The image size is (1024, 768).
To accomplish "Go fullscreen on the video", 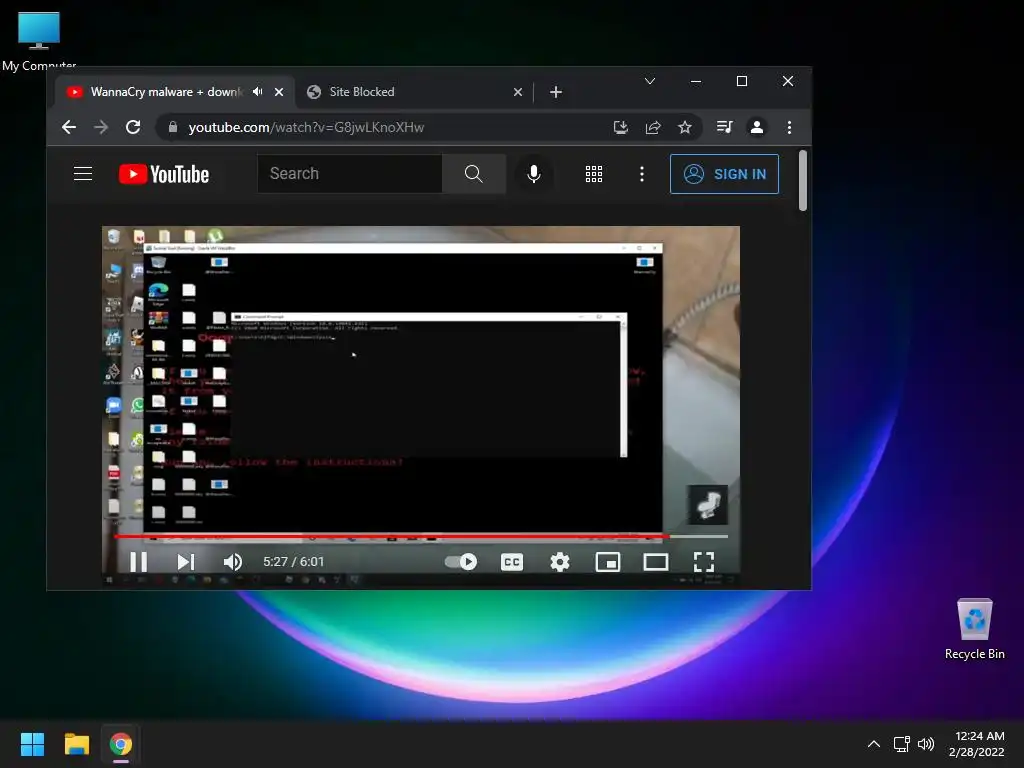I will click(x=703, y=562).
